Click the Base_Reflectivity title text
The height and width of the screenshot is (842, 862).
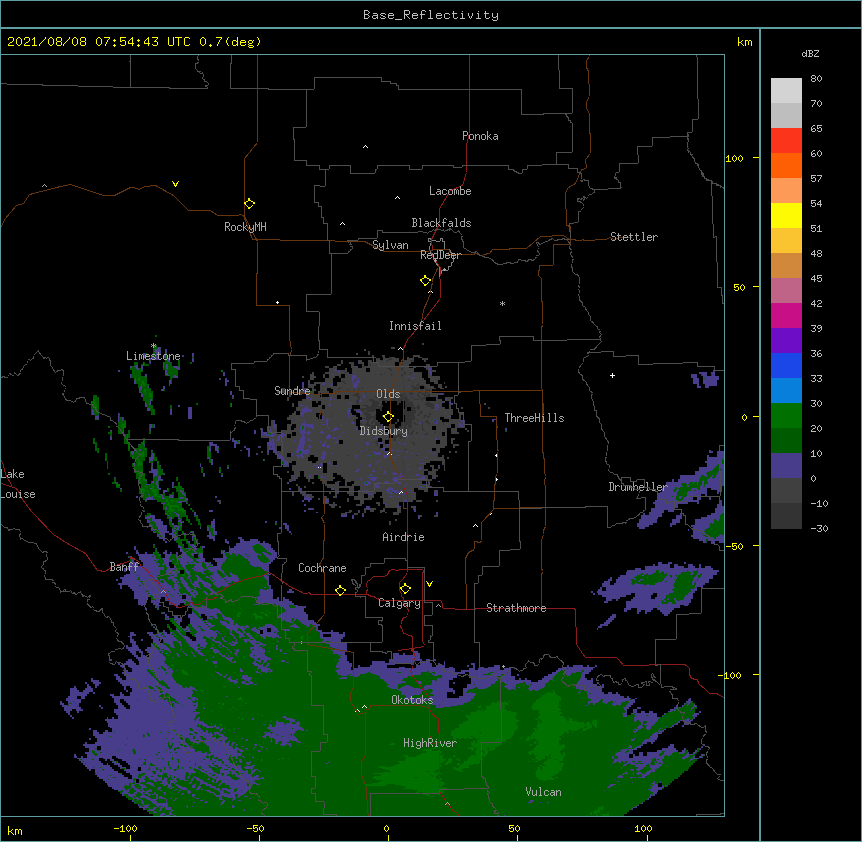(431, 15)
